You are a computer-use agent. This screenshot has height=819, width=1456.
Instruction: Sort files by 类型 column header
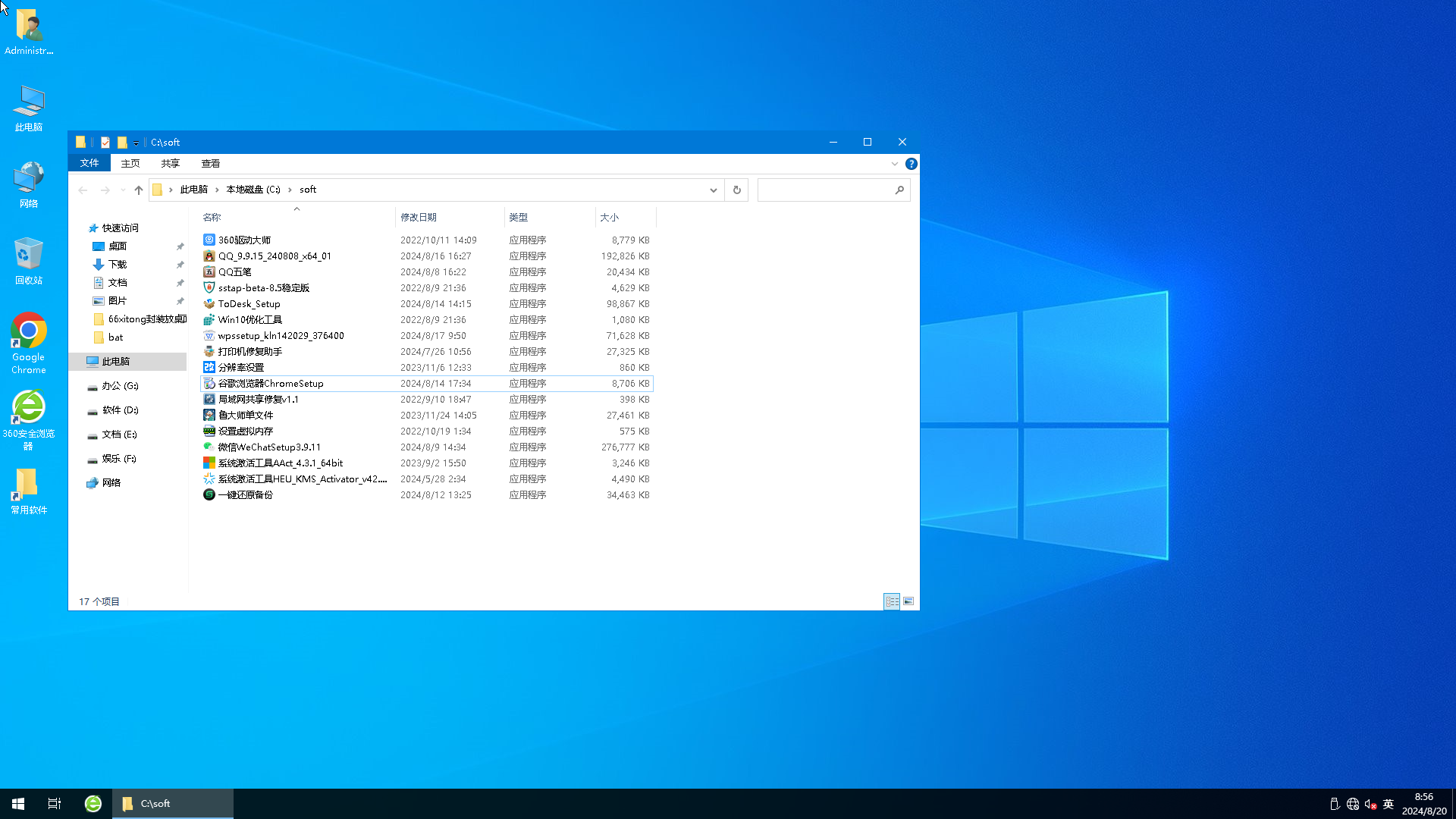pos(550,217)
